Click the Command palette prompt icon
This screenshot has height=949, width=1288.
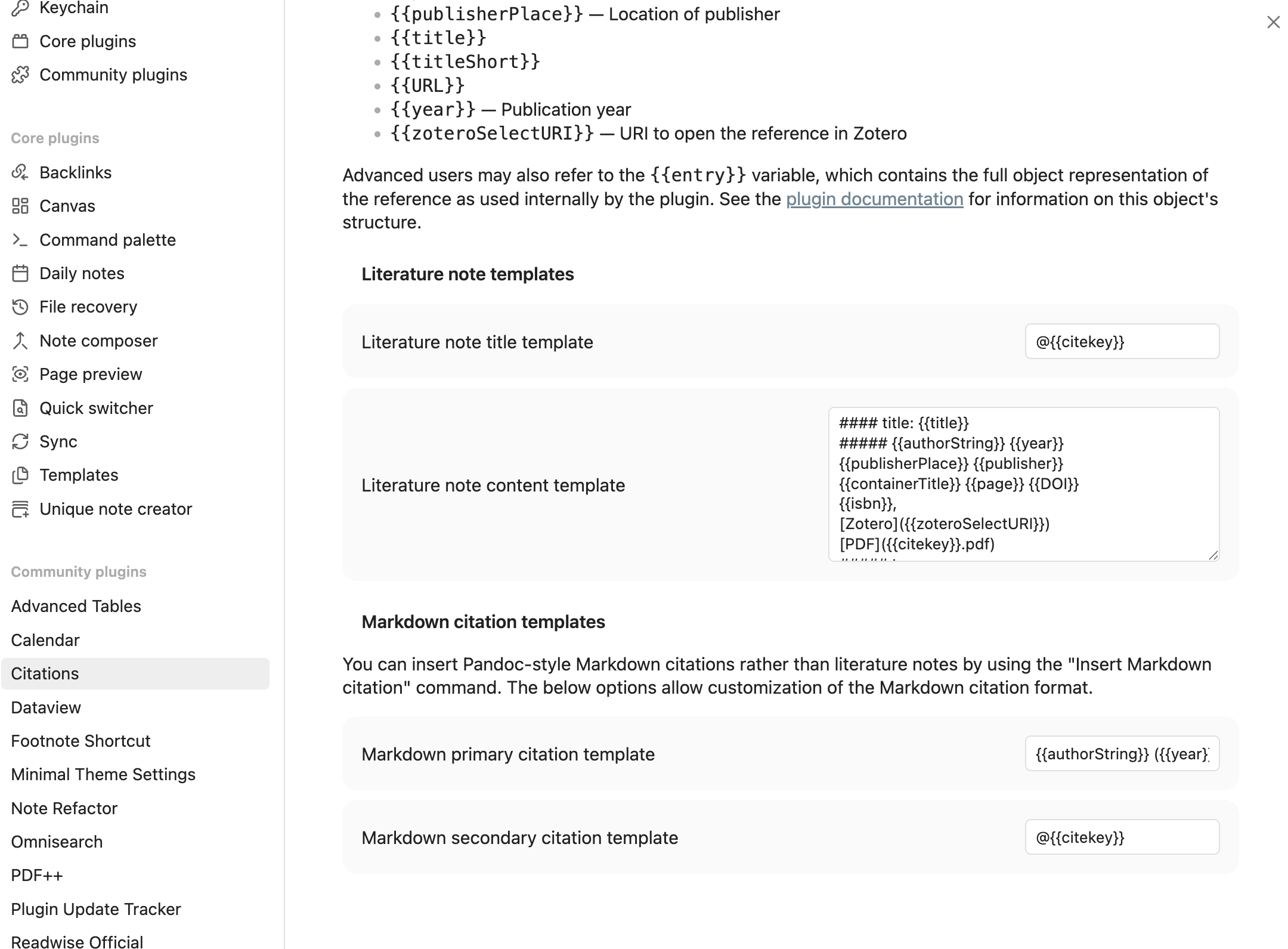click(20, 240)
